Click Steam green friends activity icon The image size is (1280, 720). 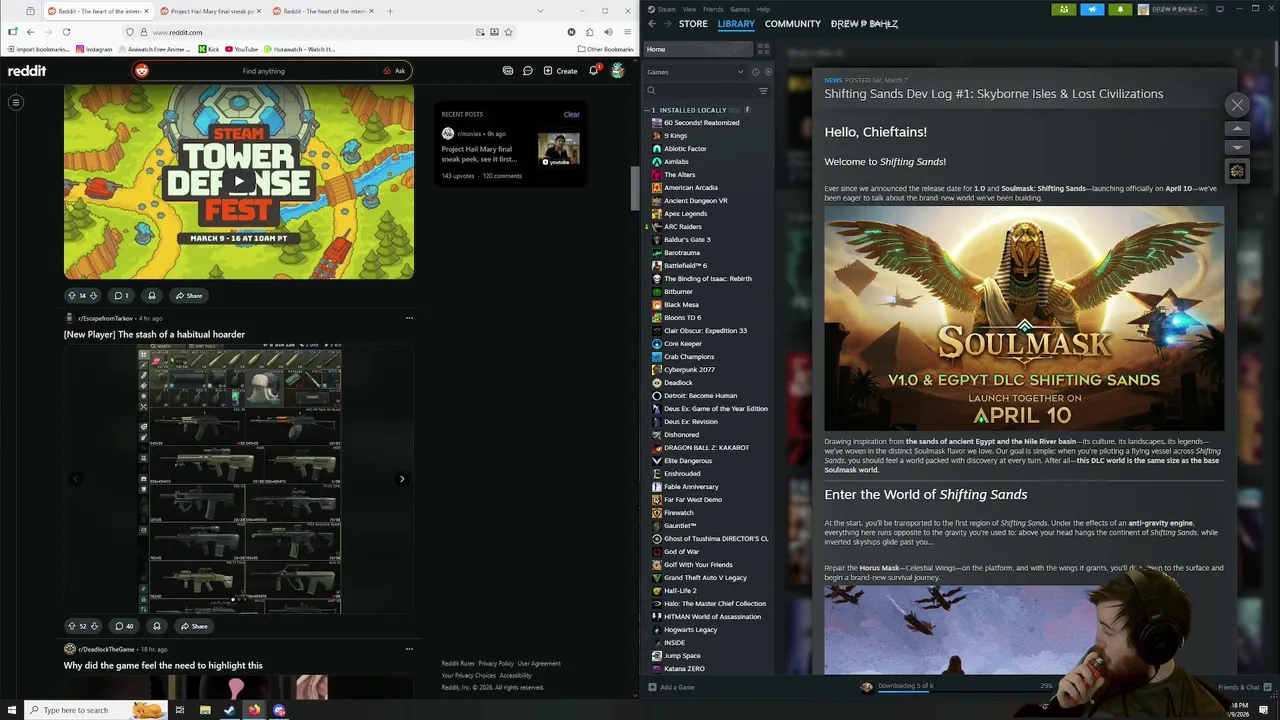coord(1064,9)
